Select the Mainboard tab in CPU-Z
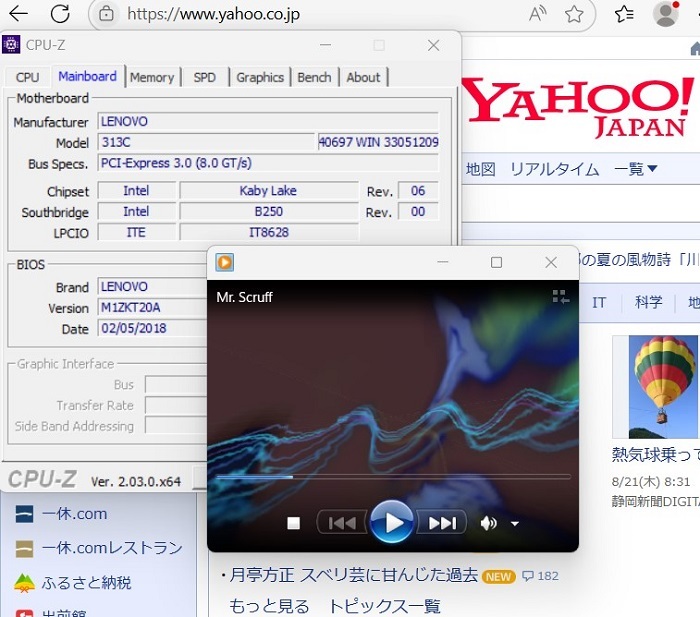The image size is (700, 617). (88, 76)
